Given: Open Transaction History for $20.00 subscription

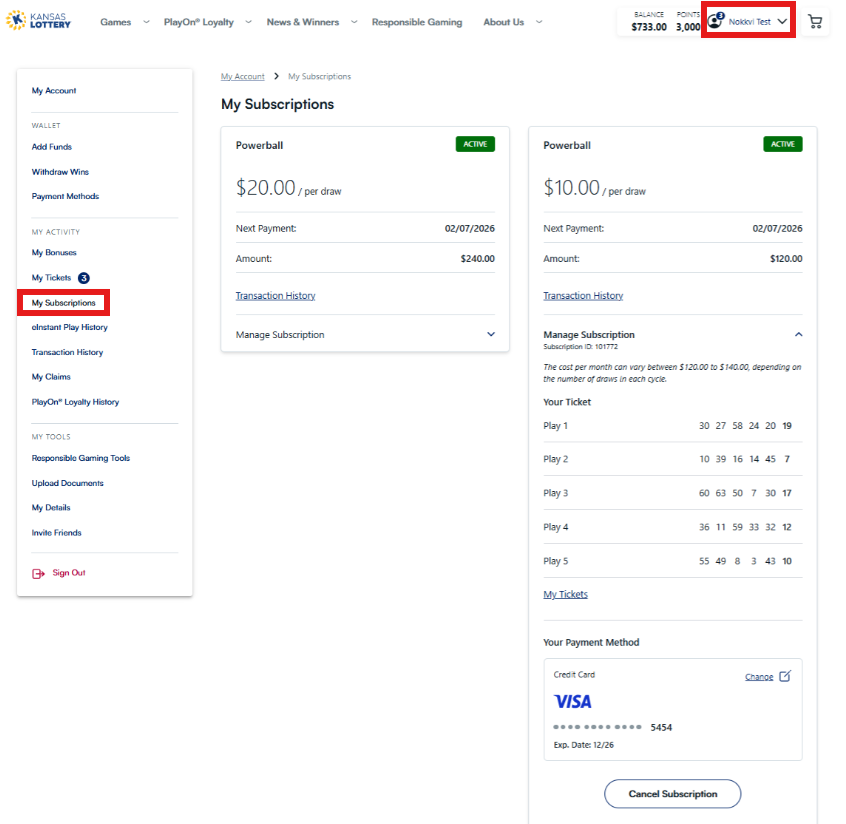Looking at the screenshot, I should (x=275, y=296).
